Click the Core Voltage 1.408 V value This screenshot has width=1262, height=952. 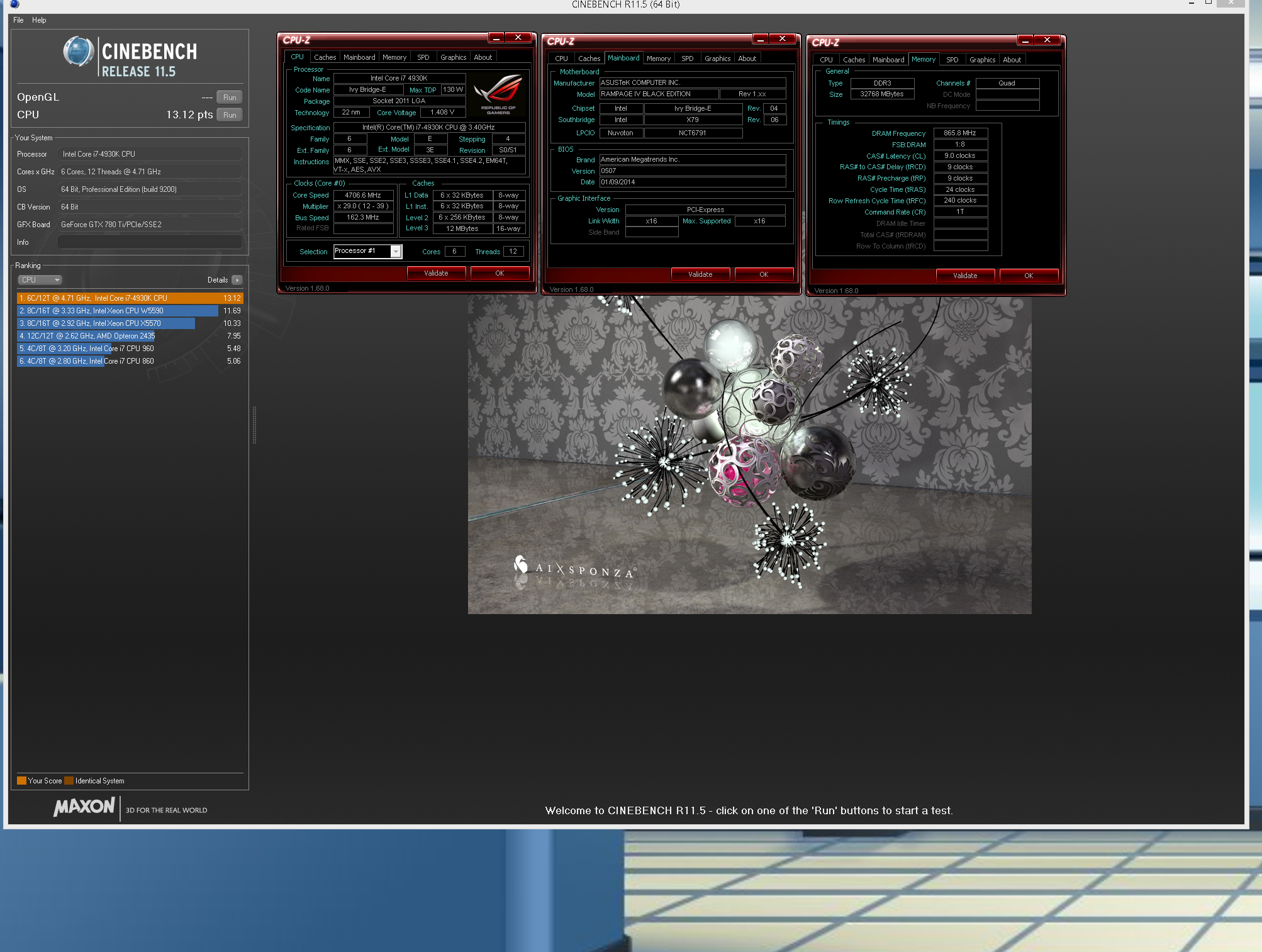coord(442,113)
